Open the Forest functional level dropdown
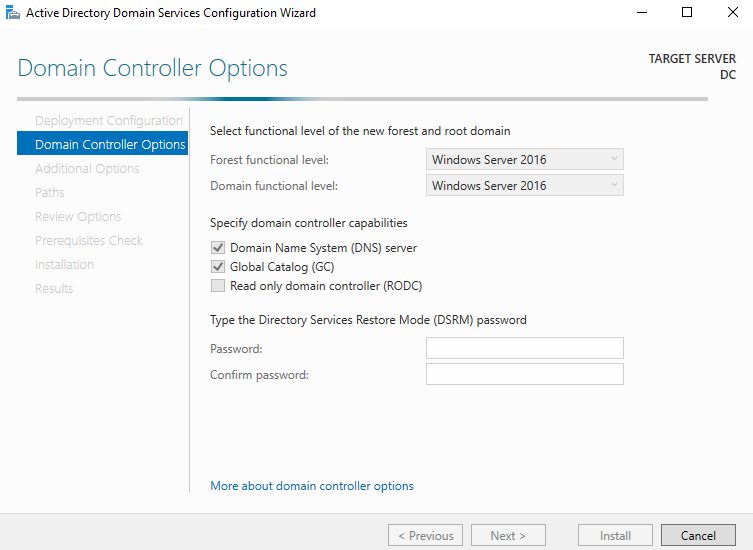Screen dimensions: 753x550 524,159
